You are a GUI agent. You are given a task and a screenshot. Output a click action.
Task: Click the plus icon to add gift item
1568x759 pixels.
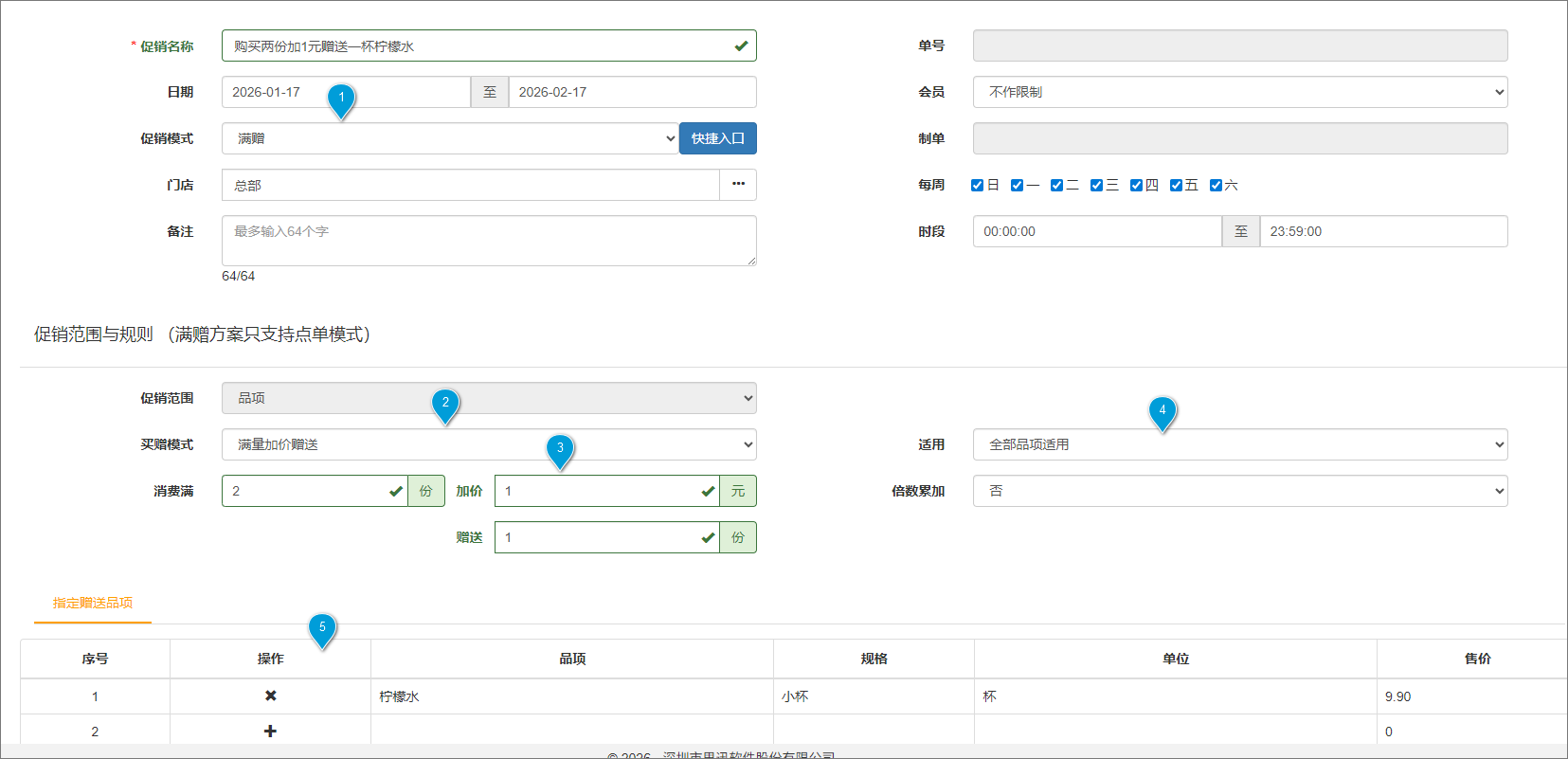(x=270, y=732)
